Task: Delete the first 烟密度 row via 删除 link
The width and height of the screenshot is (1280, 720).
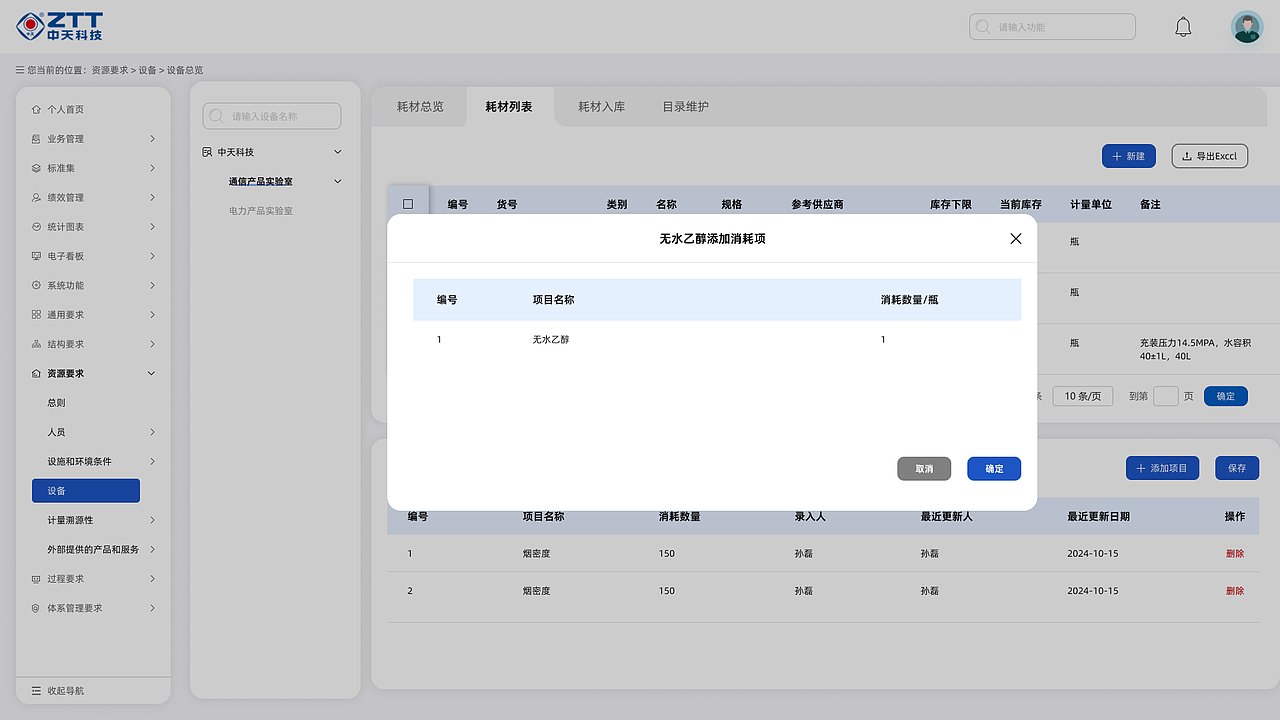Action: (x=1236, y=553)
